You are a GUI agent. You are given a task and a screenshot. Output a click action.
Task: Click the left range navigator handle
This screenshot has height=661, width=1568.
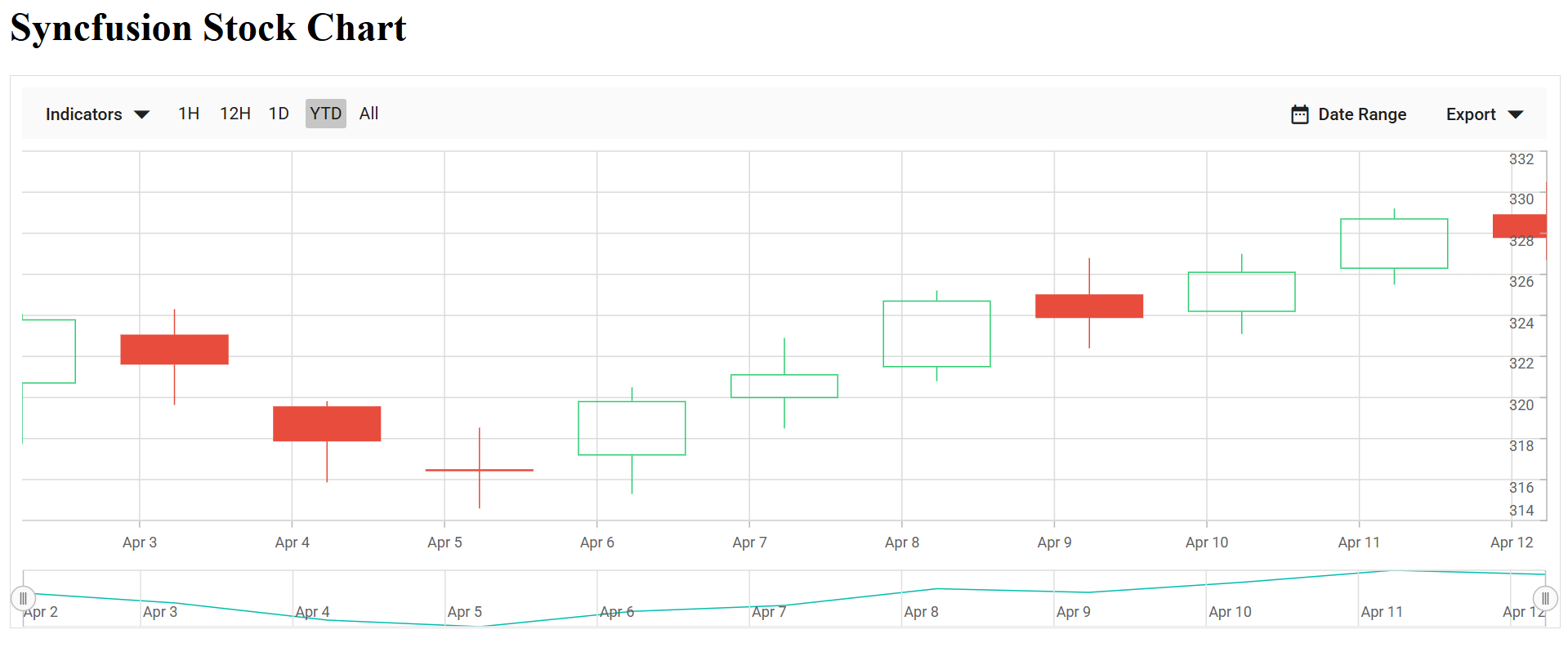(23, 599)
